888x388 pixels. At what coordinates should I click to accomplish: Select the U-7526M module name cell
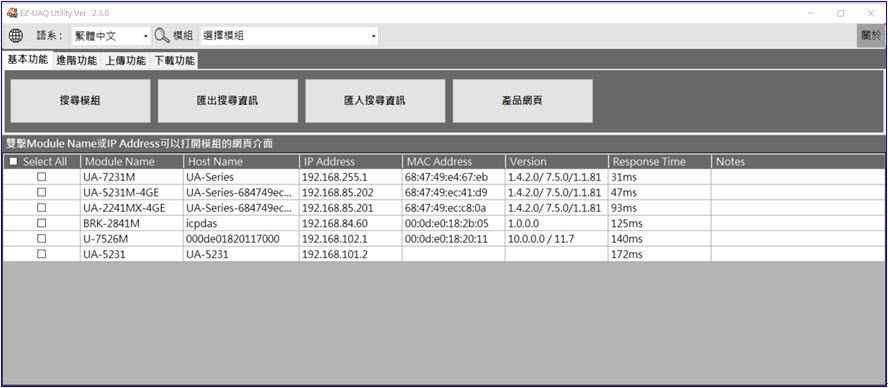(x=132, y=239)
